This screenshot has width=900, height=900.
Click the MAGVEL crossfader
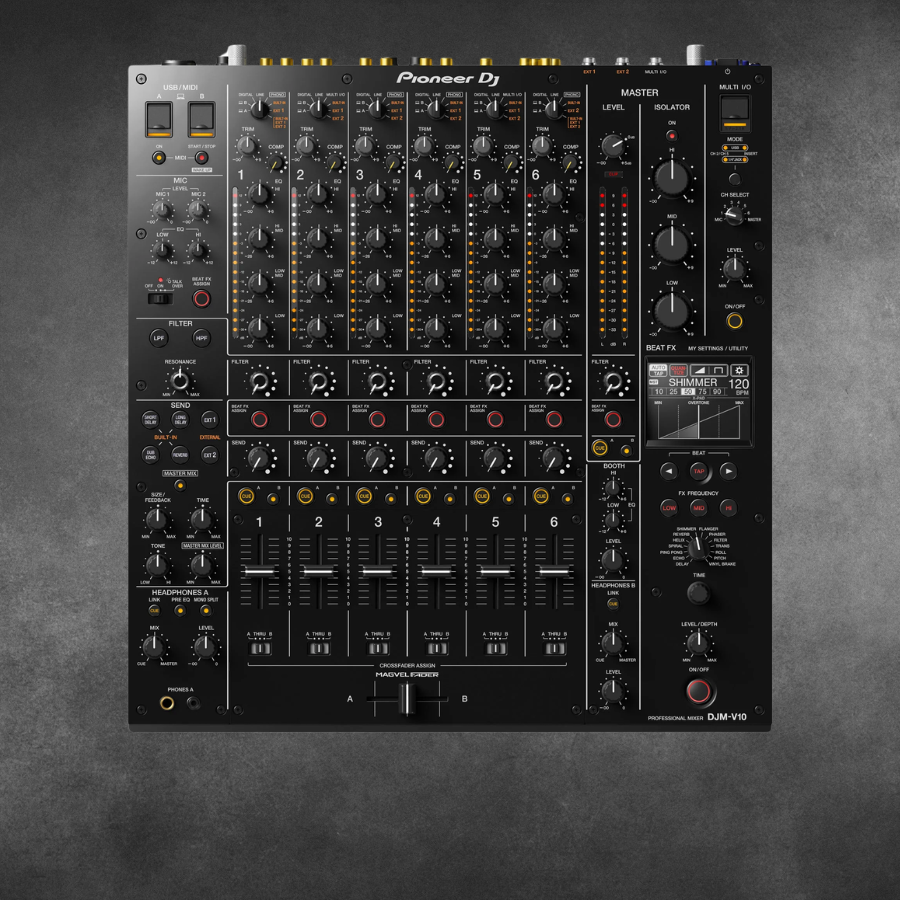(x=406, y=699)
